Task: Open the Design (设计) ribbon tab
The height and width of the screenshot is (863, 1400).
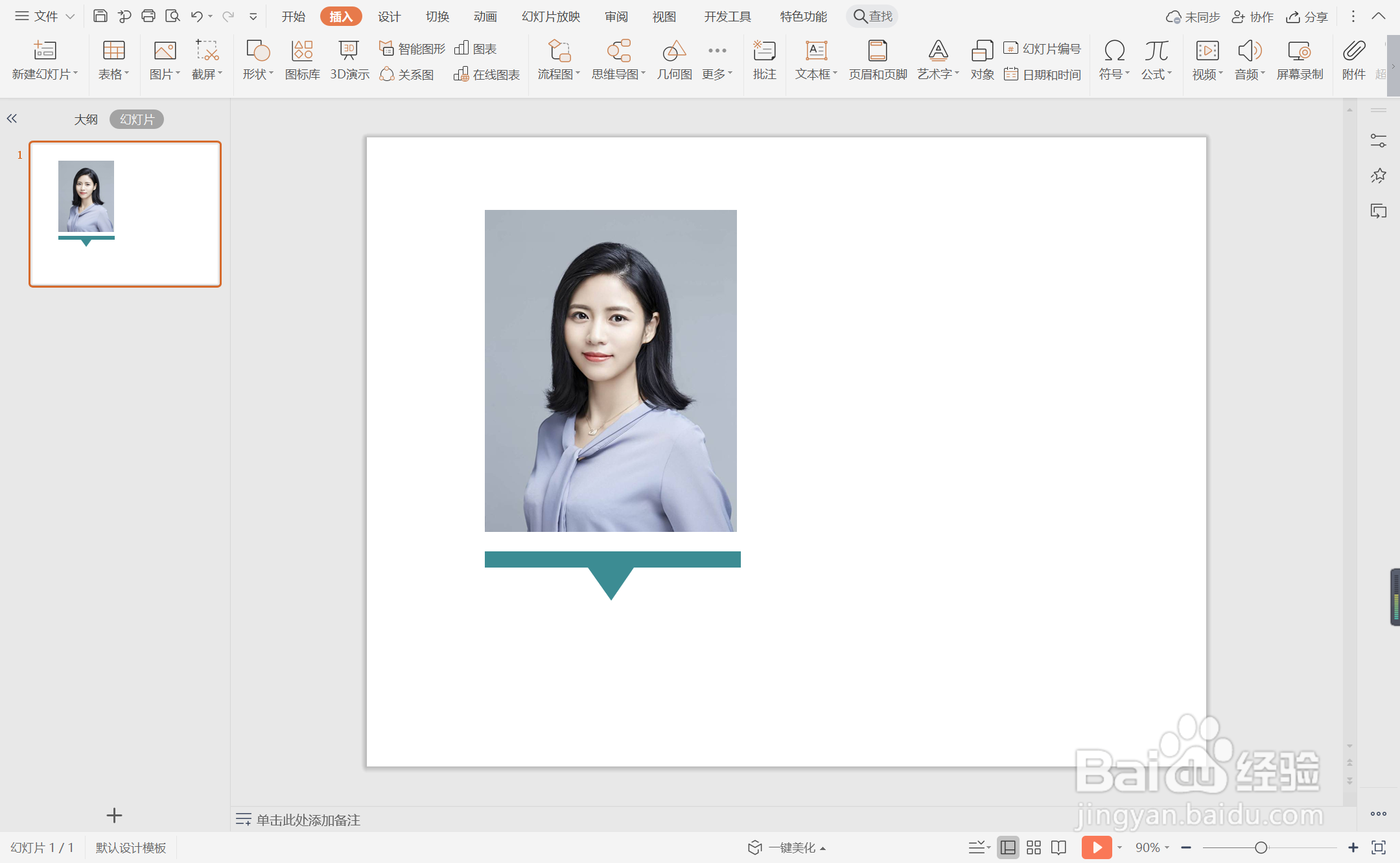Action: coord(389,16)
